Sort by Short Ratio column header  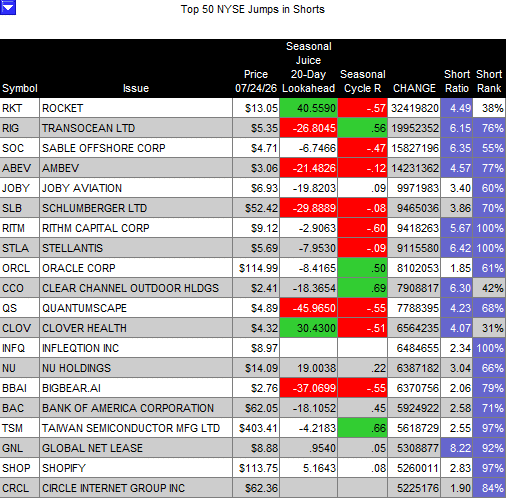tap(457, 81)
